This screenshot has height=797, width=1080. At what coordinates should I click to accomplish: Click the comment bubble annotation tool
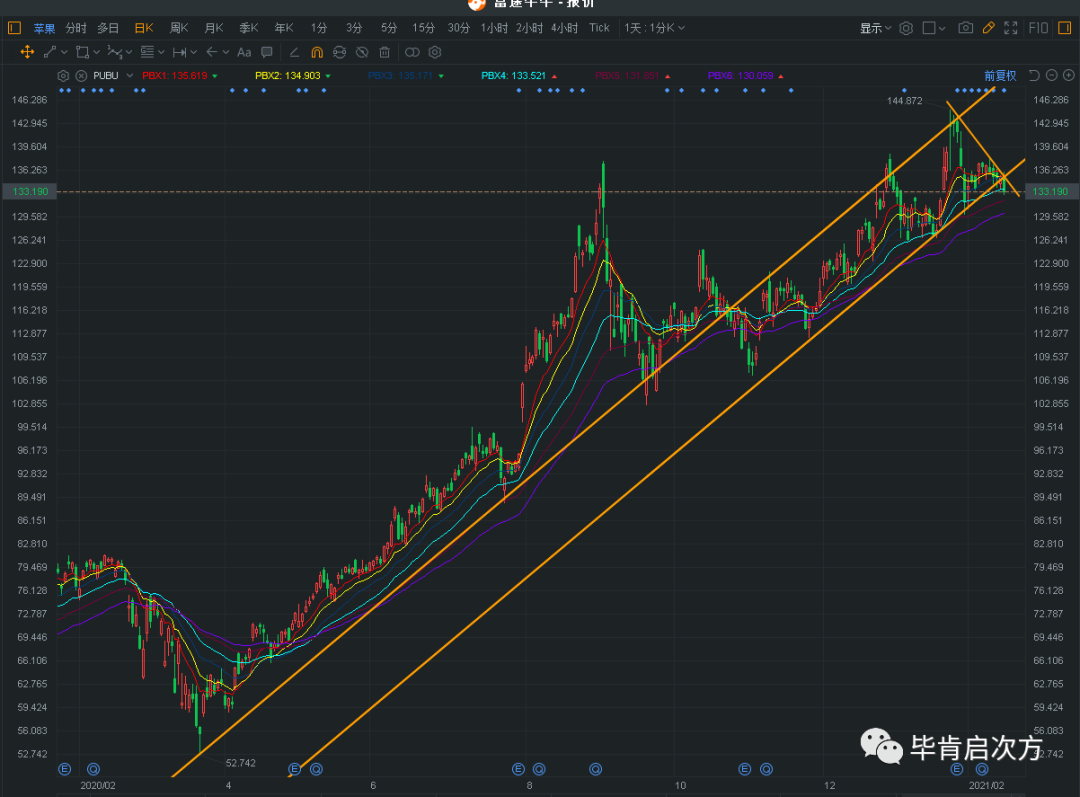coord(265,52)
